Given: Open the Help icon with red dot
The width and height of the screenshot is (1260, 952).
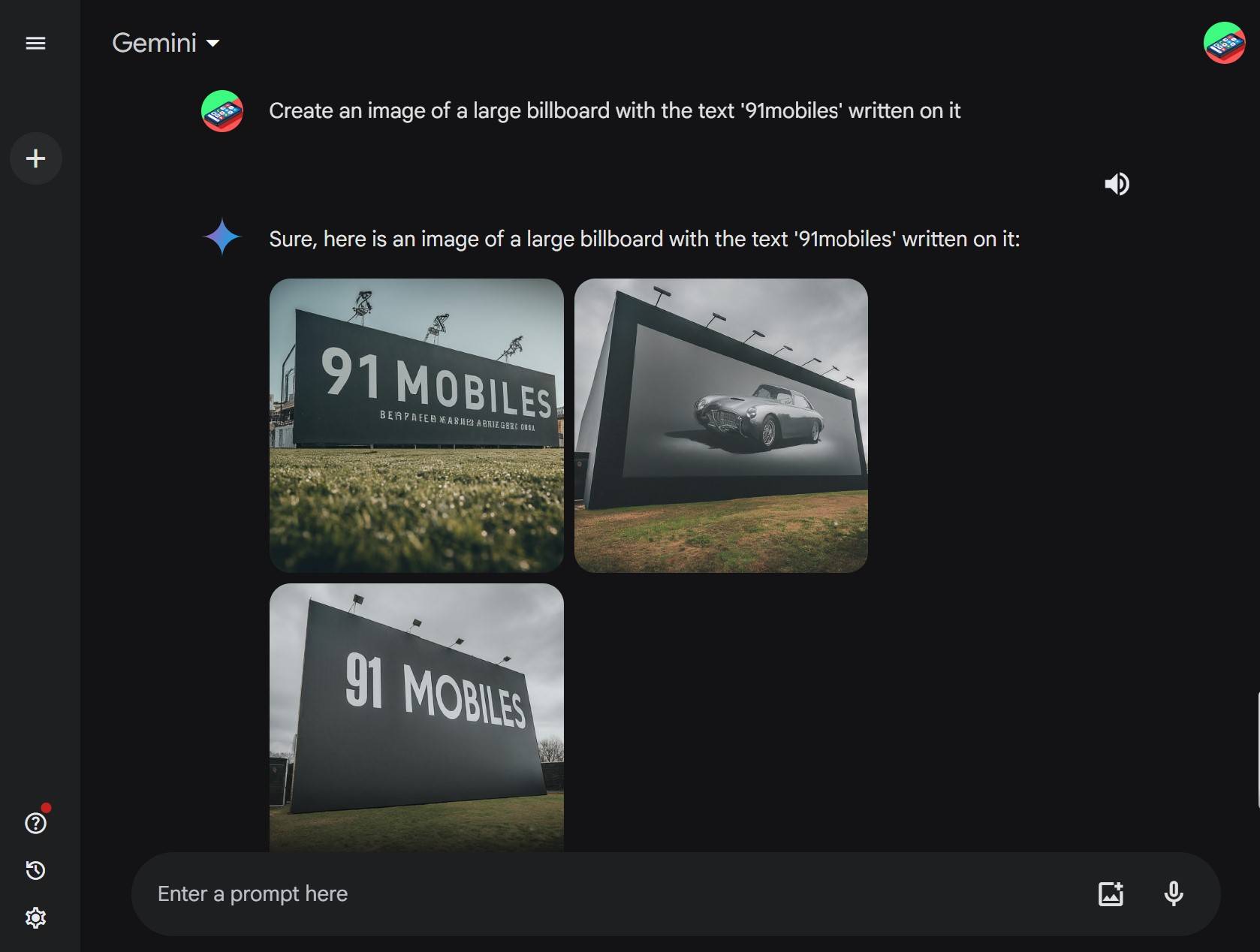Looking at the screenshot, I should click(x=35, y=823).
